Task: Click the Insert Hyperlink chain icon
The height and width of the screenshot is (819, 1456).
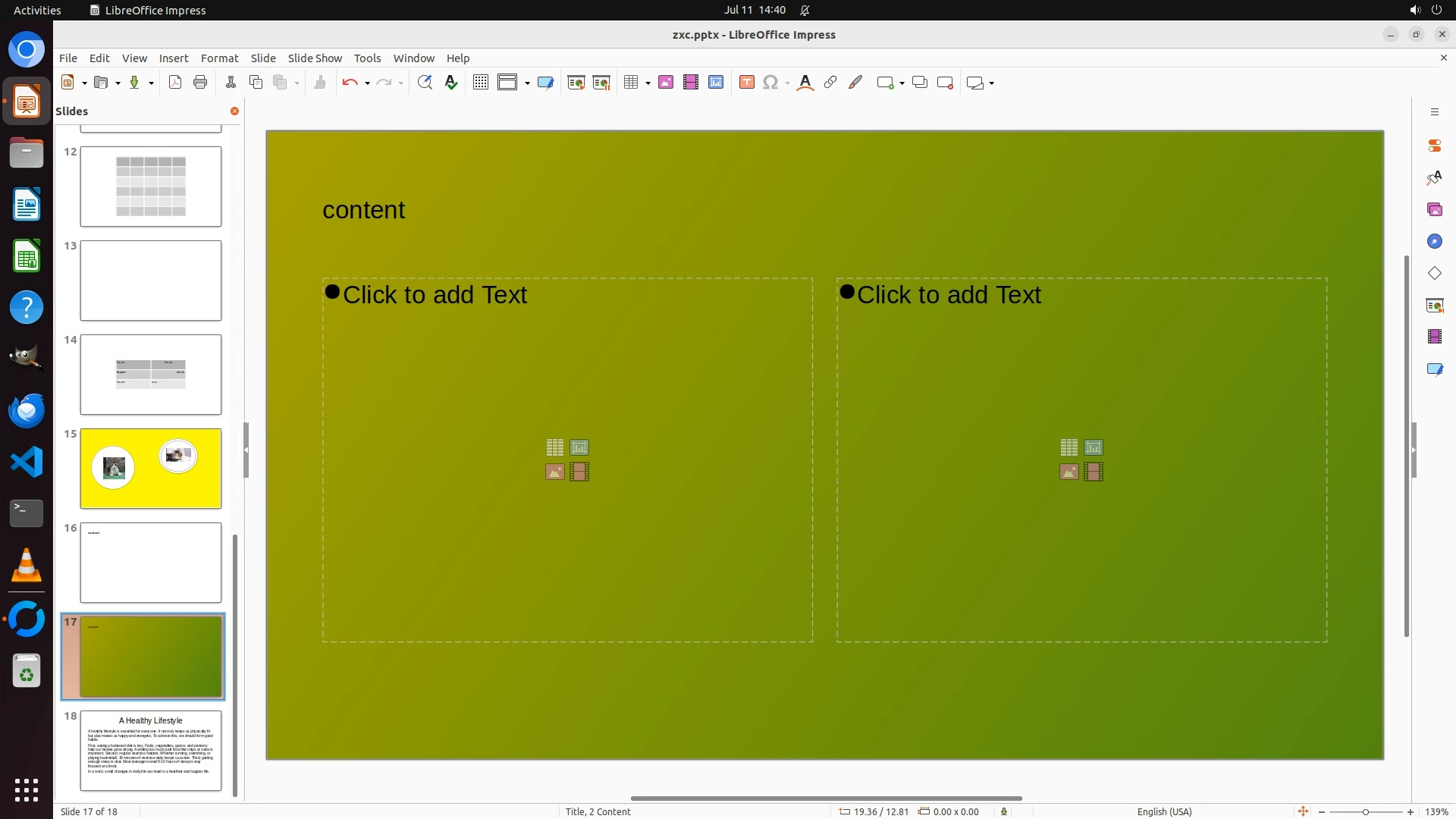Action: click(x=830, y=83)
